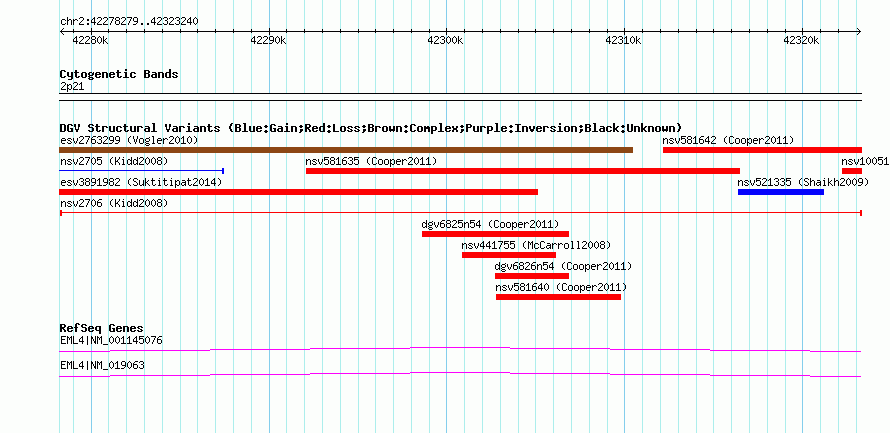
Task: Select the nsv10051 label text
Action: click(x=865, y=161)
